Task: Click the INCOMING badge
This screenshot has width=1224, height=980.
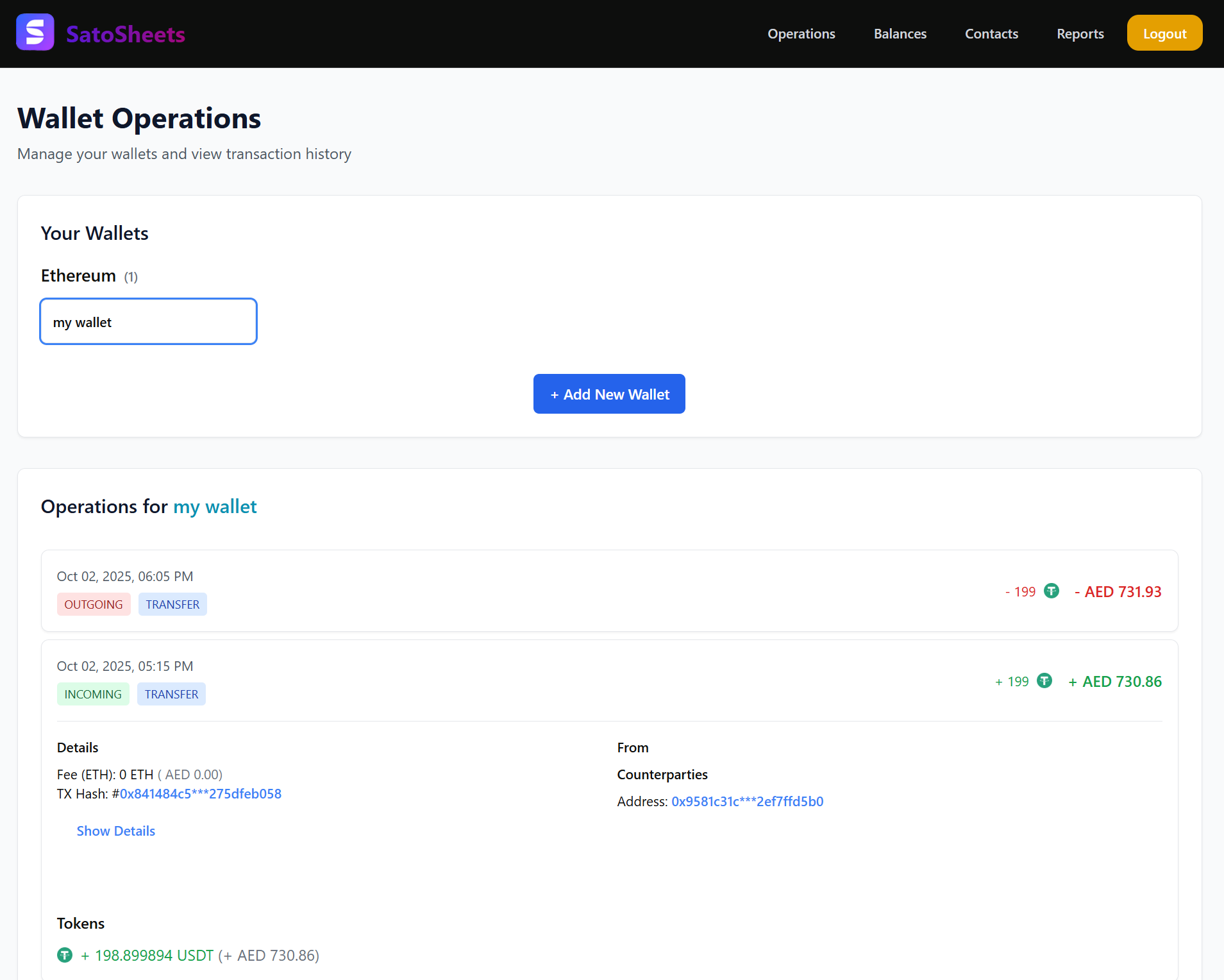Action: click(93, 693)
